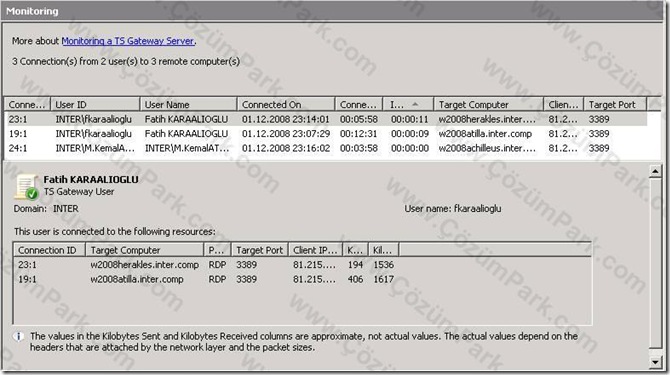Click the Clien... column header
670x375 pixels.
tap(564, 105)
